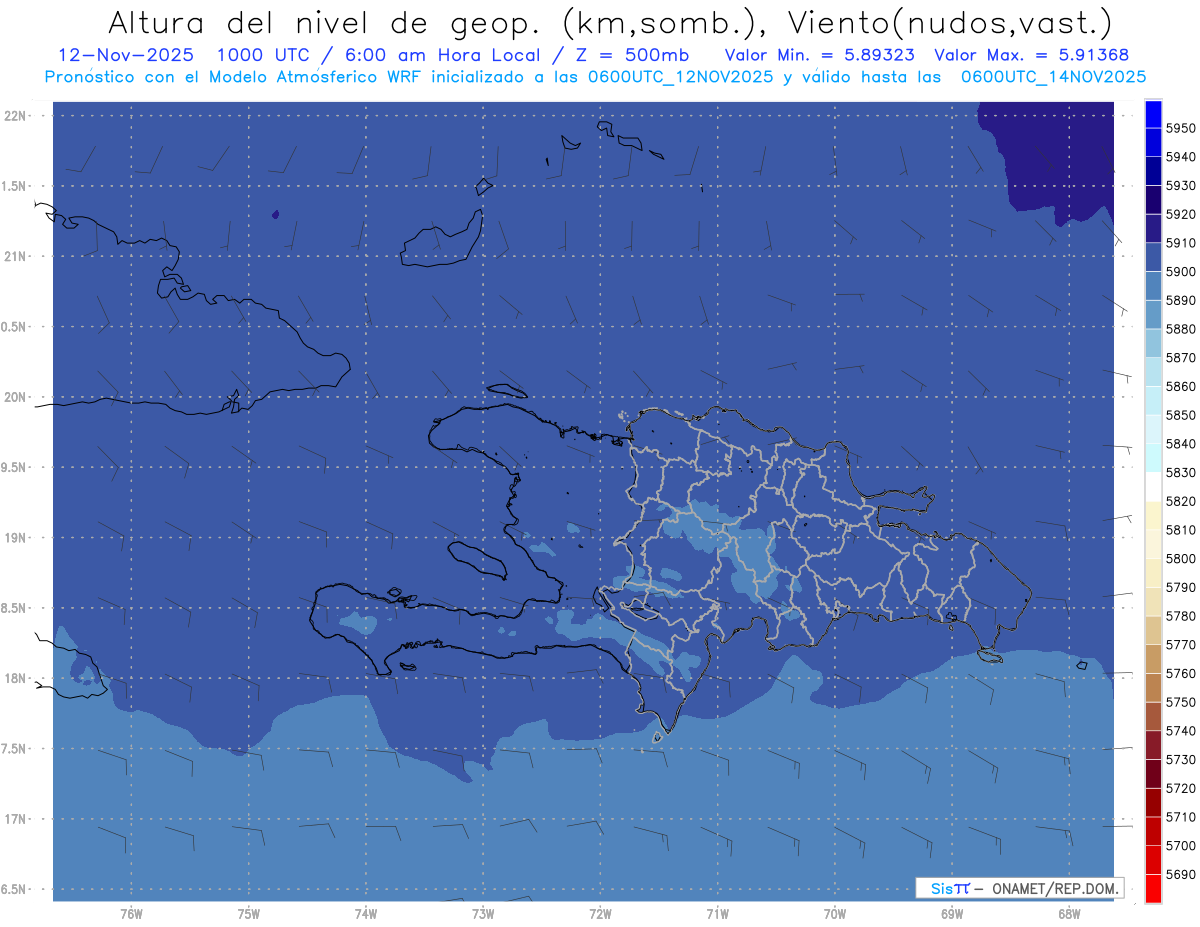Image resolution: width=1200 pixels, height=927 pixels.
Task: Pick the legend swatch between 5900 and 5910
Action: point(1152,258)
